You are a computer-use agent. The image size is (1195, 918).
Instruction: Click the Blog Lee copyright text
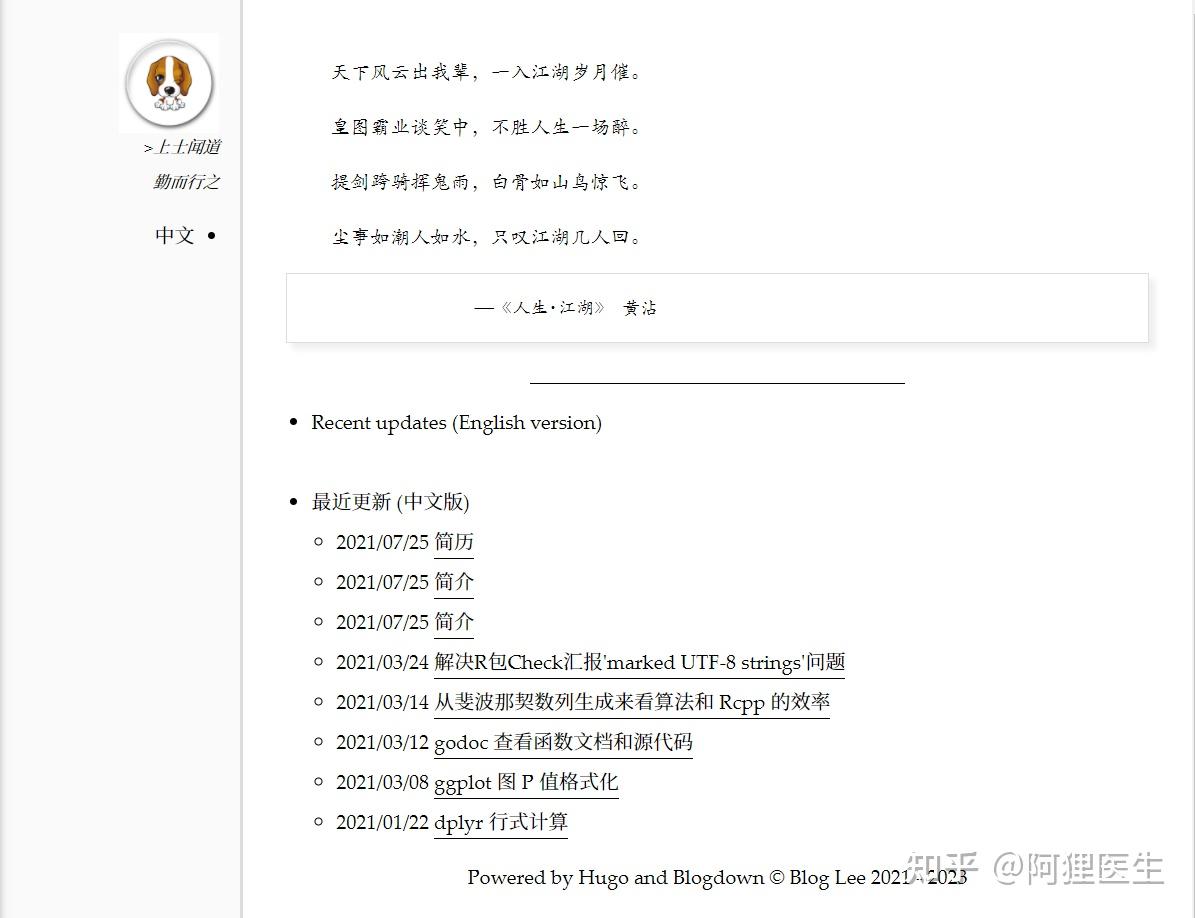click(x=834, y=878)
